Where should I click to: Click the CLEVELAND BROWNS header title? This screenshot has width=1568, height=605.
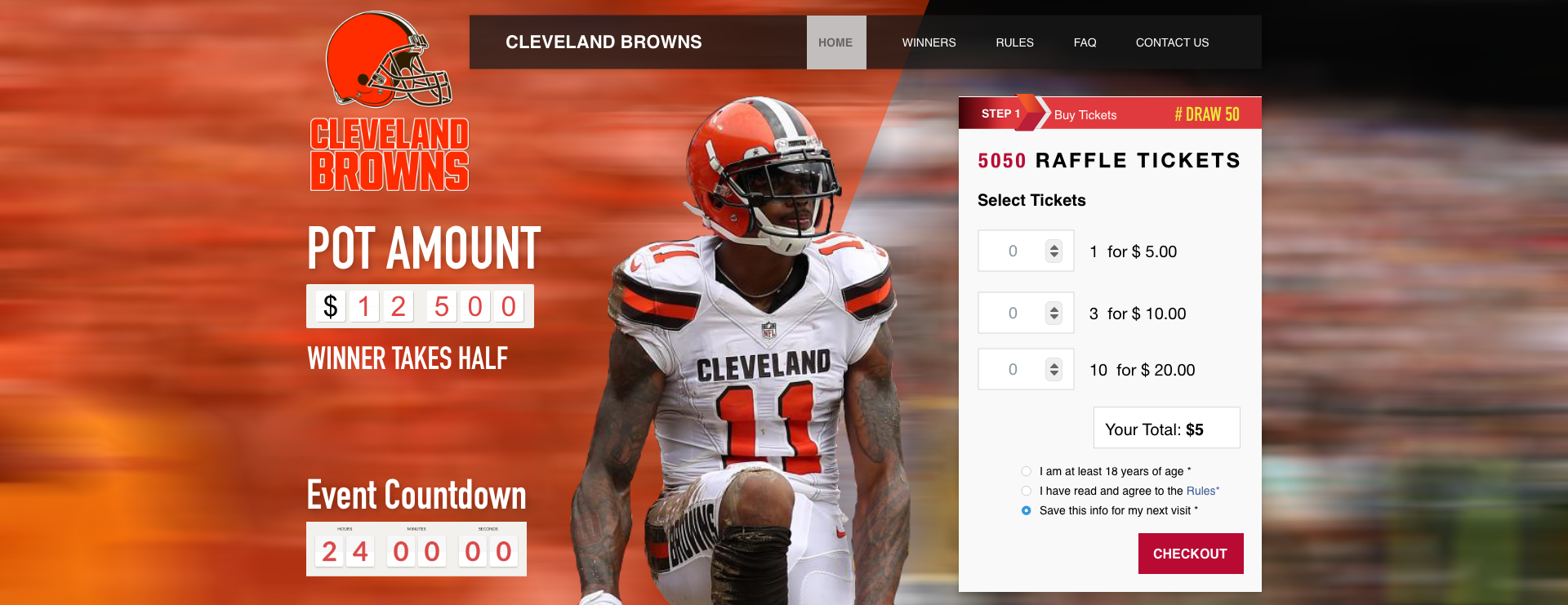604,42
